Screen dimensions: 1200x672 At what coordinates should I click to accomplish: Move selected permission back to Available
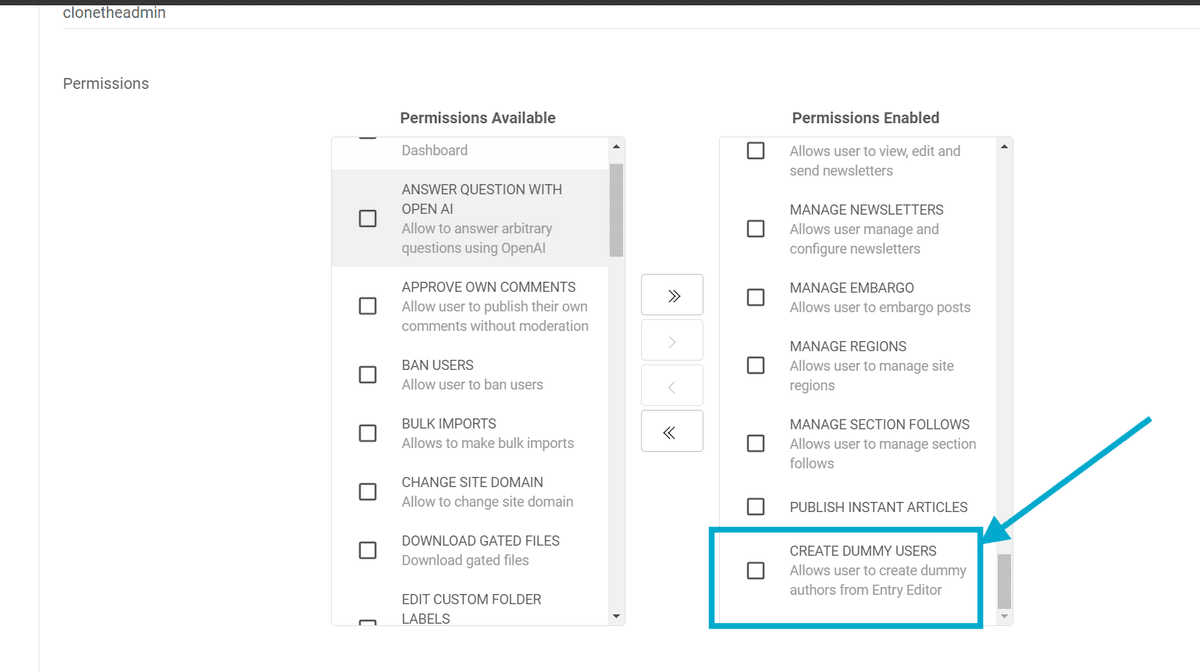click(671, 385)
